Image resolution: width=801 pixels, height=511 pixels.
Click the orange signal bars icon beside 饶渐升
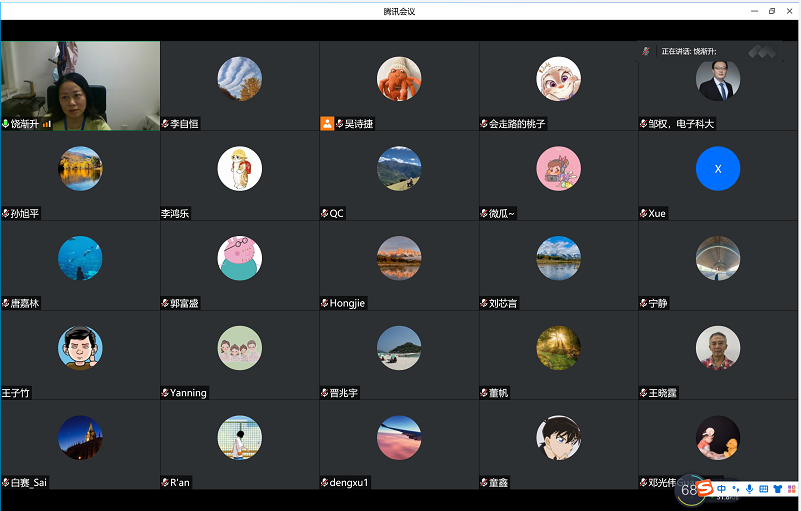point(47,124)
